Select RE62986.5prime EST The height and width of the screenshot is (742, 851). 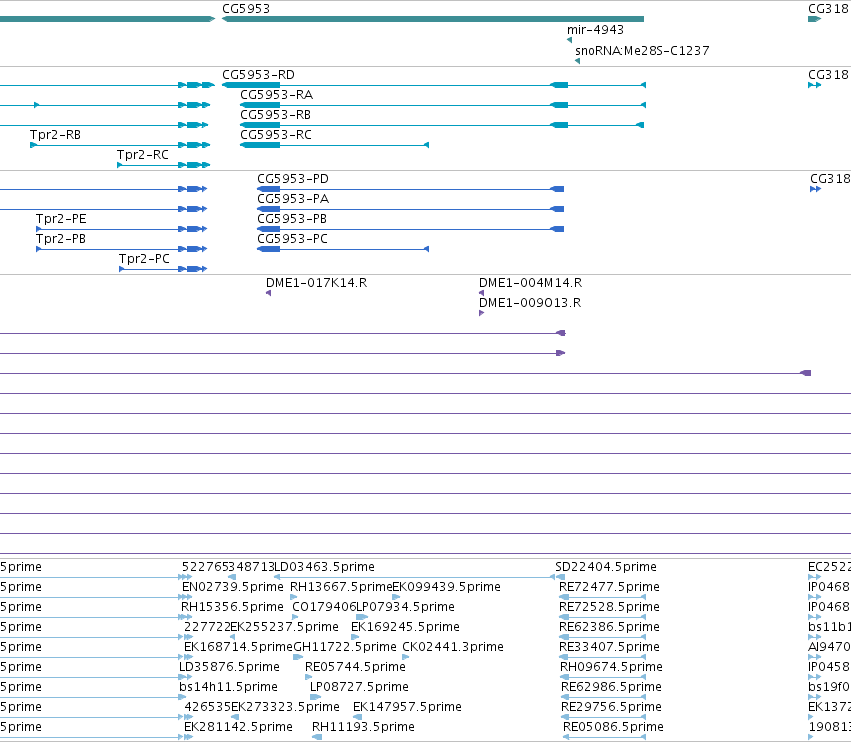(x=612, y=687)
